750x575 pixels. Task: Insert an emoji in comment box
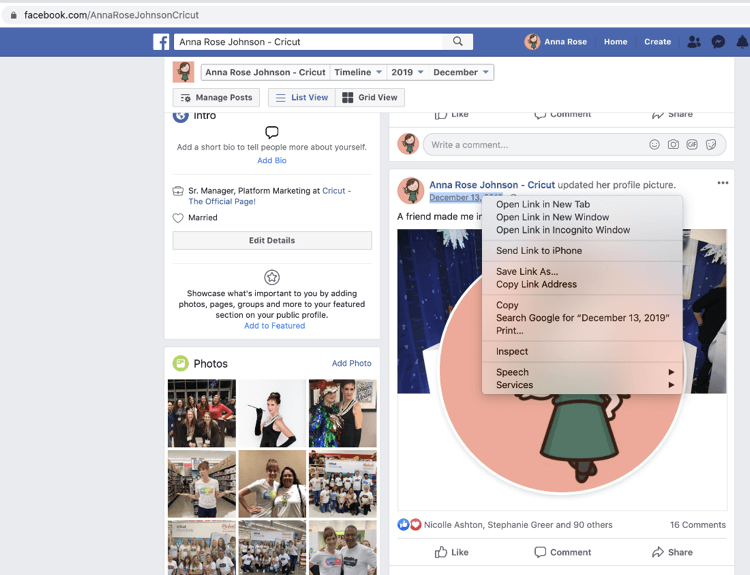654,144
